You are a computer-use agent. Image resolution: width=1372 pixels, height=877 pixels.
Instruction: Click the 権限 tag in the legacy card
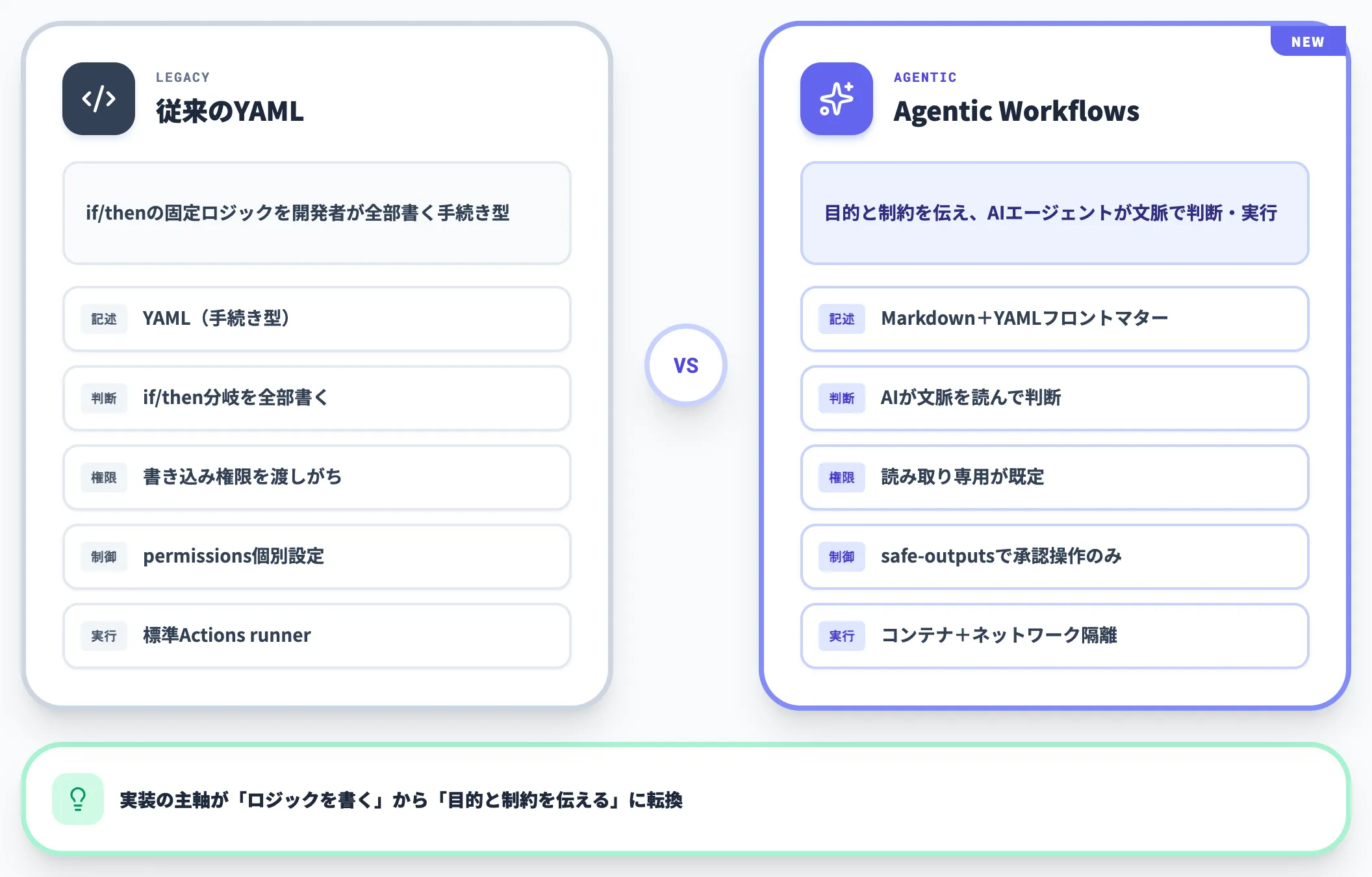click(x=104, y=477)
